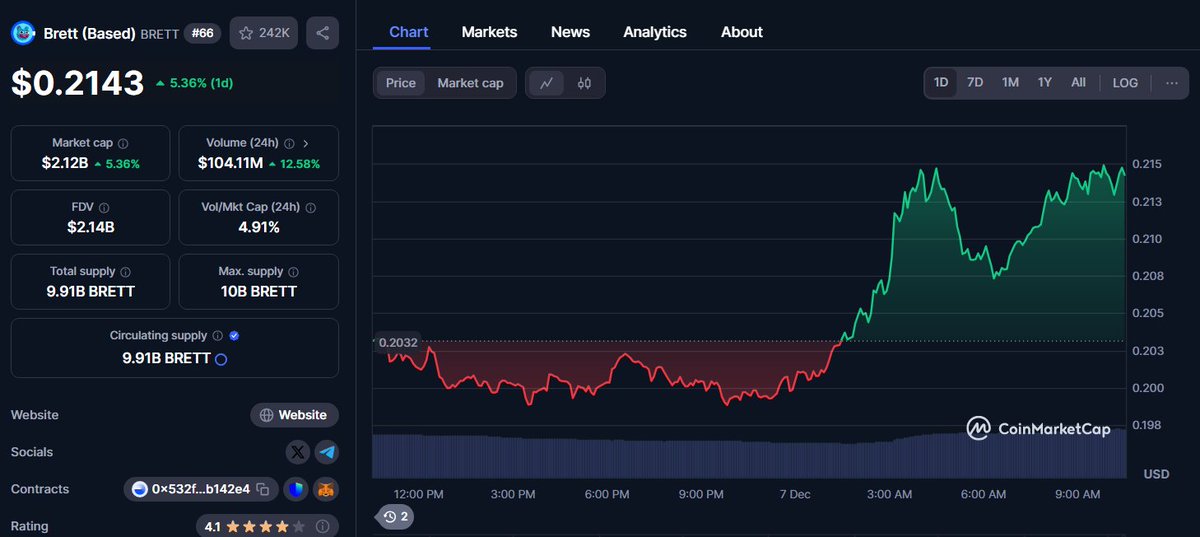Switch to line chart view icon
This screenshot has height=537, width=1200.
(x=546, y=83)
